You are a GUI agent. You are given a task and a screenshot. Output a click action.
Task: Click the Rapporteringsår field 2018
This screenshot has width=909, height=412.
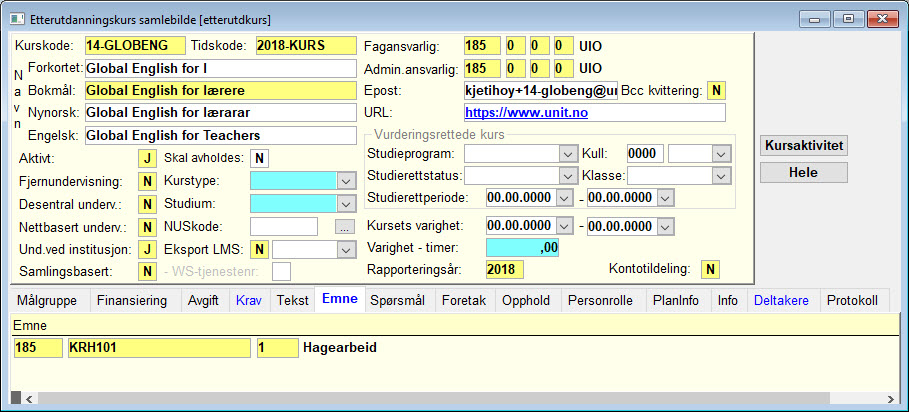coord(504,269)
